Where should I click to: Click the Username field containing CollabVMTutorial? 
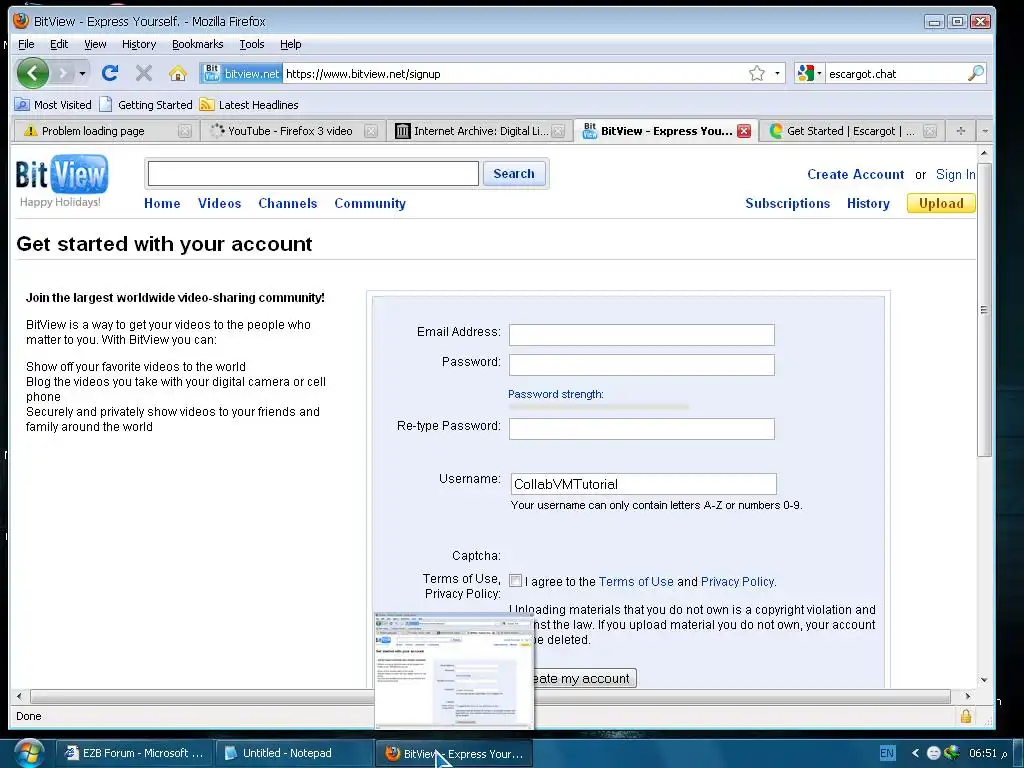click(x=644, y=484)
